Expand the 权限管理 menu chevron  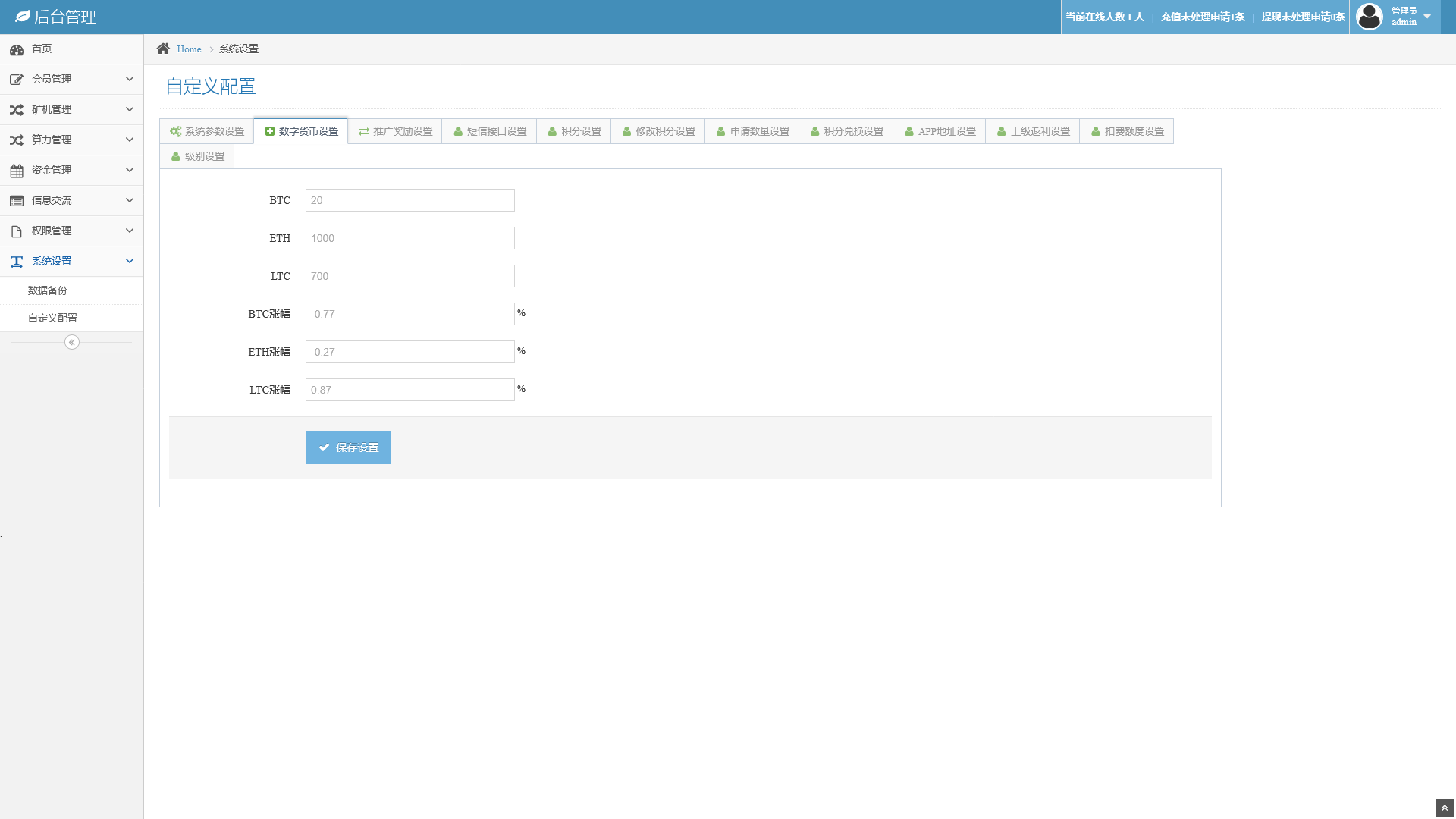[130, 231]
